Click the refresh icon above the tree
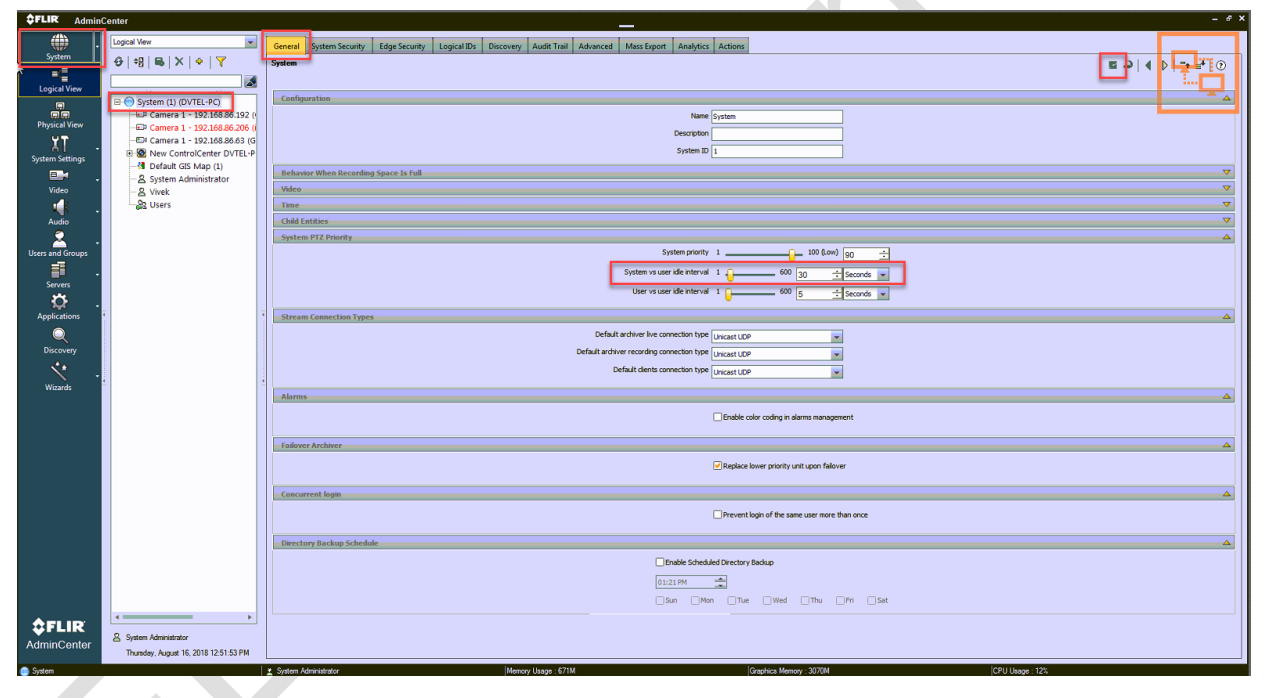This screenshot has width=1268, height=698. [x=119, y=62]
